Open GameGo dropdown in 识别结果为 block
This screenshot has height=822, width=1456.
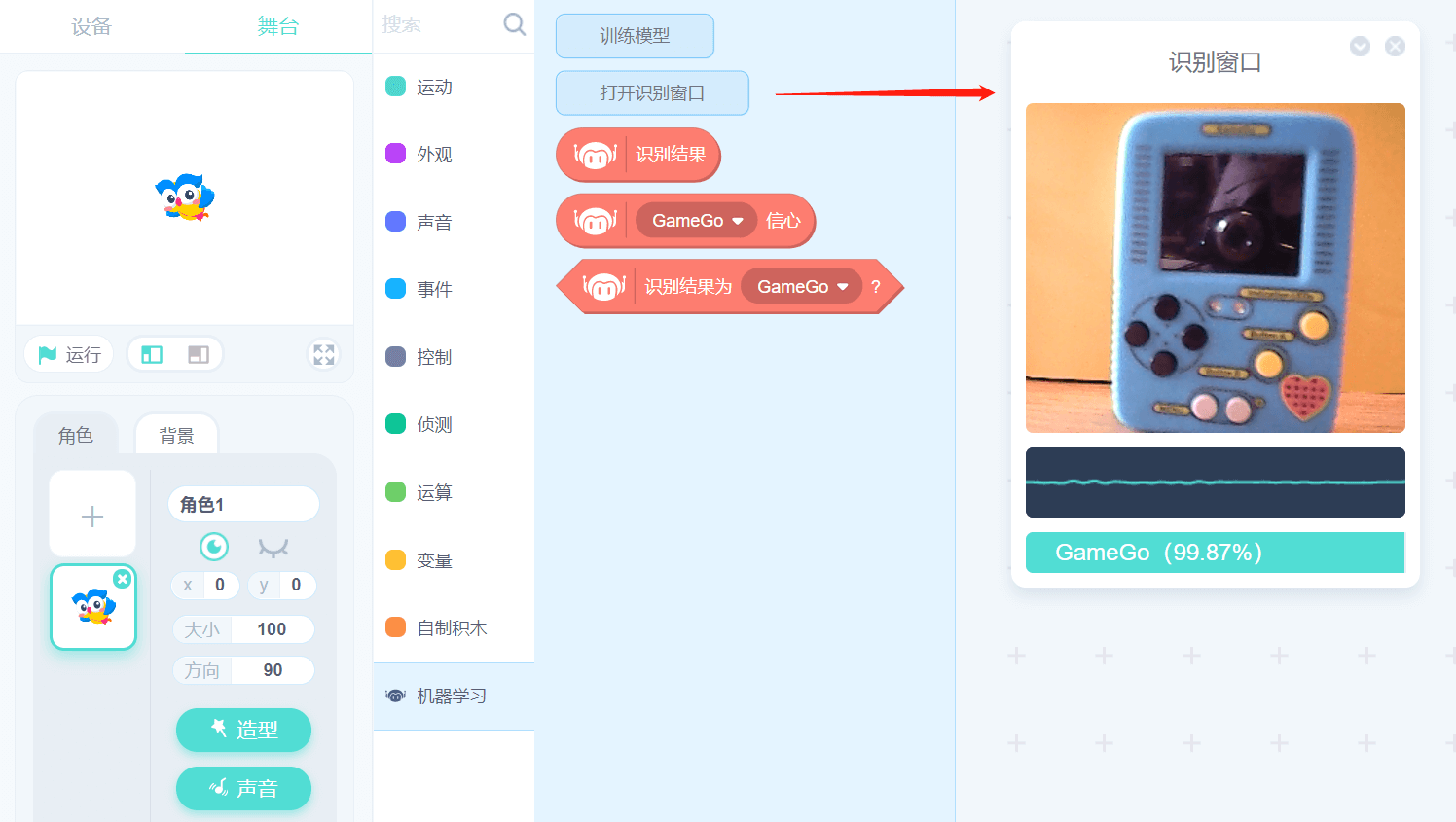802,287
